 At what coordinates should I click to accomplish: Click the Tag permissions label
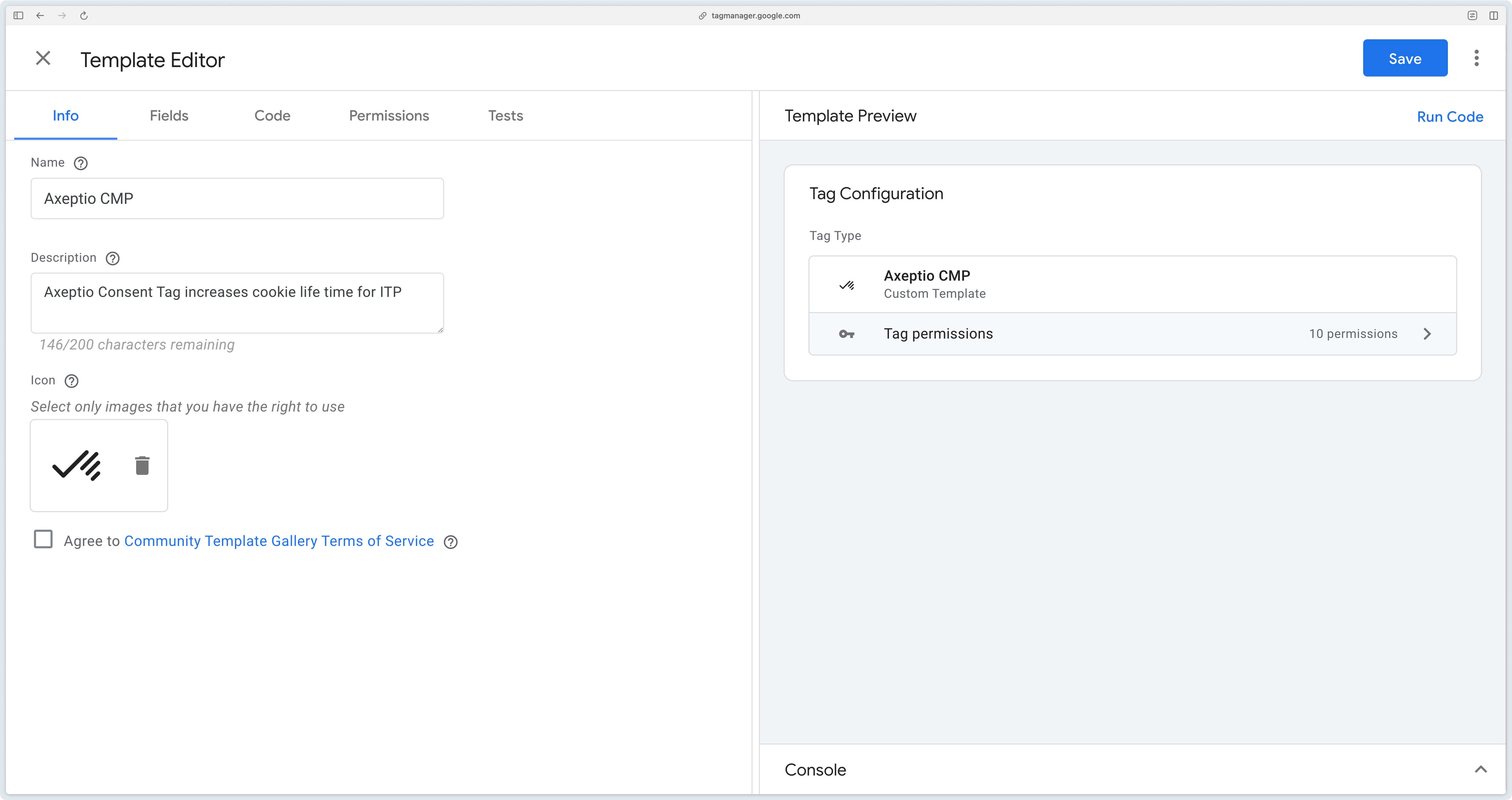coord(938,334)
